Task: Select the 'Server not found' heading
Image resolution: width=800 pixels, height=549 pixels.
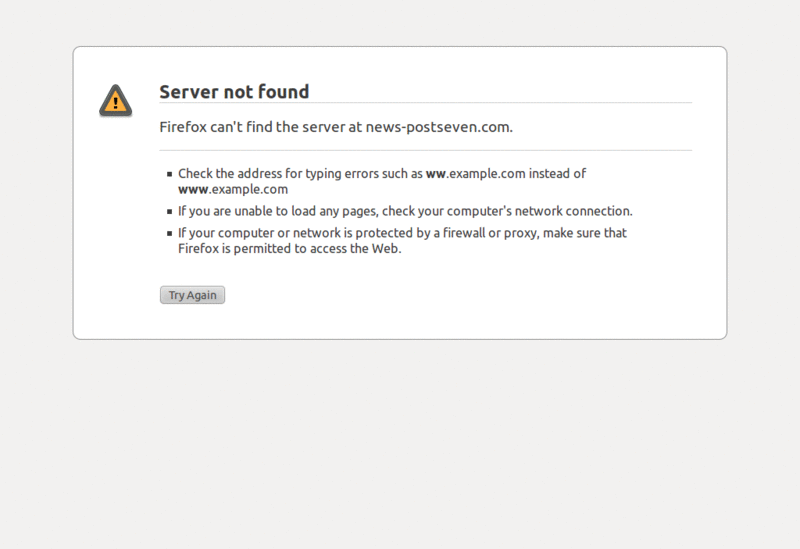Action: pyautogui.click(x=234, y=92)
